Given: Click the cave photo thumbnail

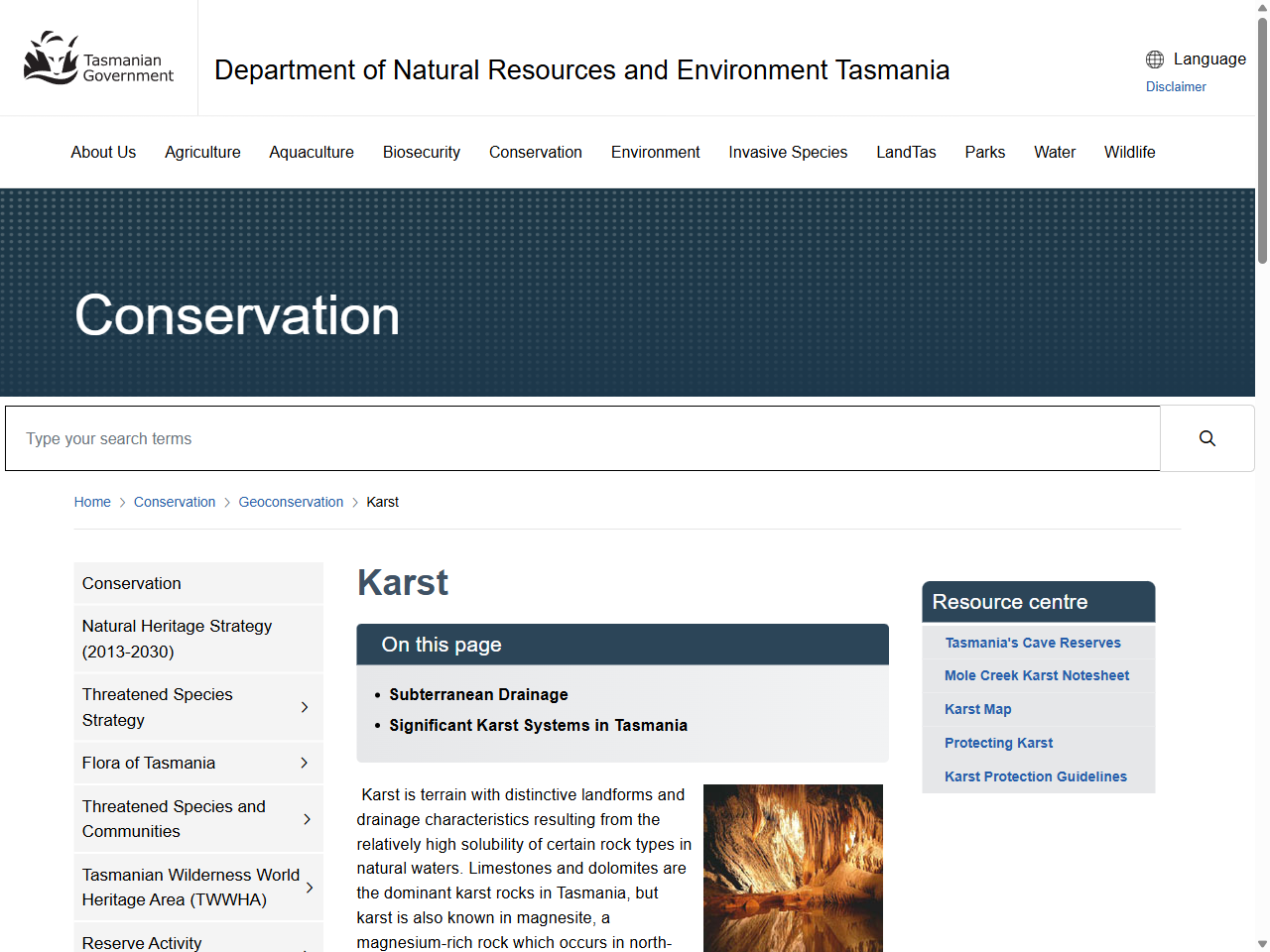Looking at the screenshot, I should click(x=793, y=868).
